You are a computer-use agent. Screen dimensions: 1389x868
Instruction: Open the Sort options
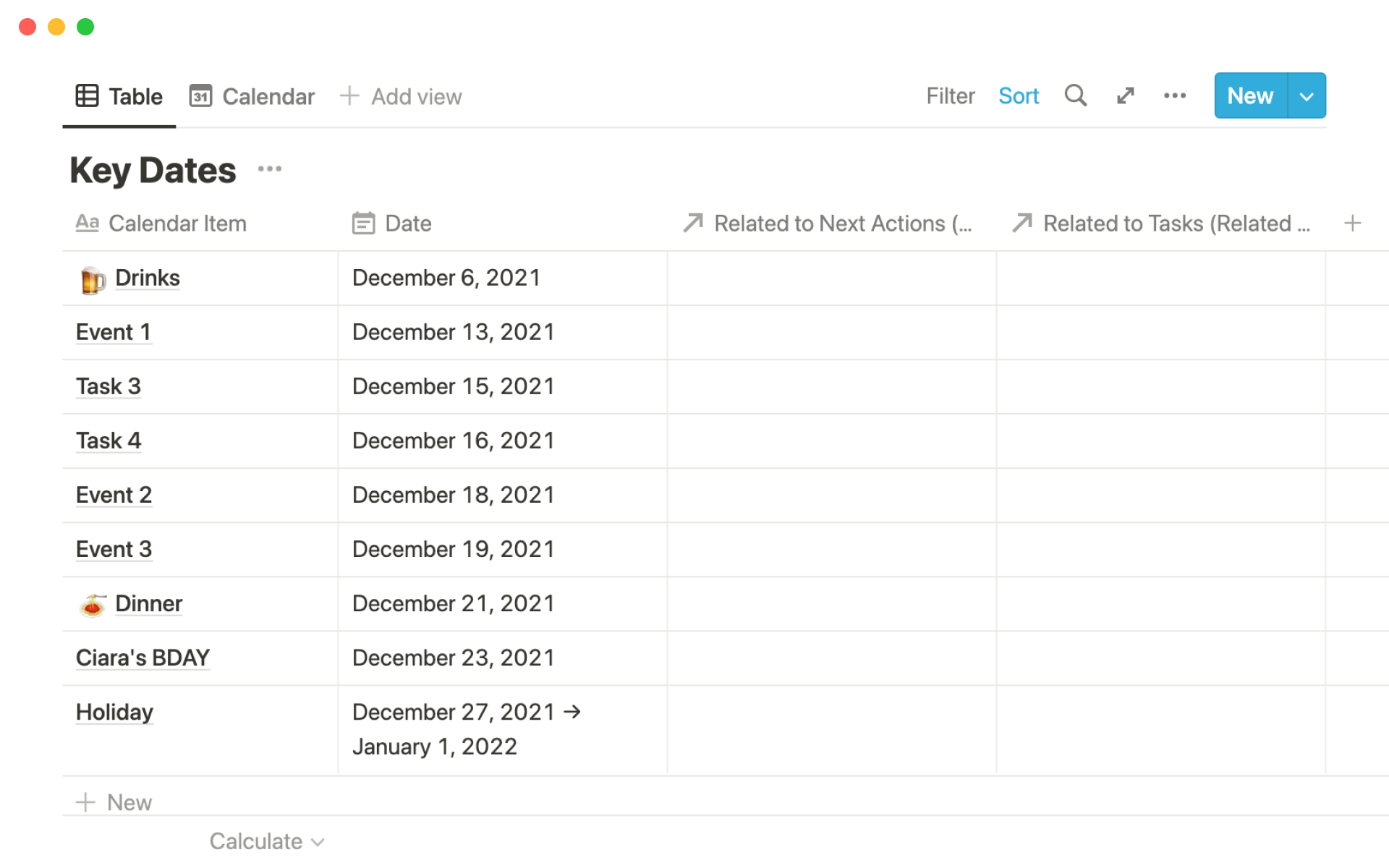[x=1018, y=95]
